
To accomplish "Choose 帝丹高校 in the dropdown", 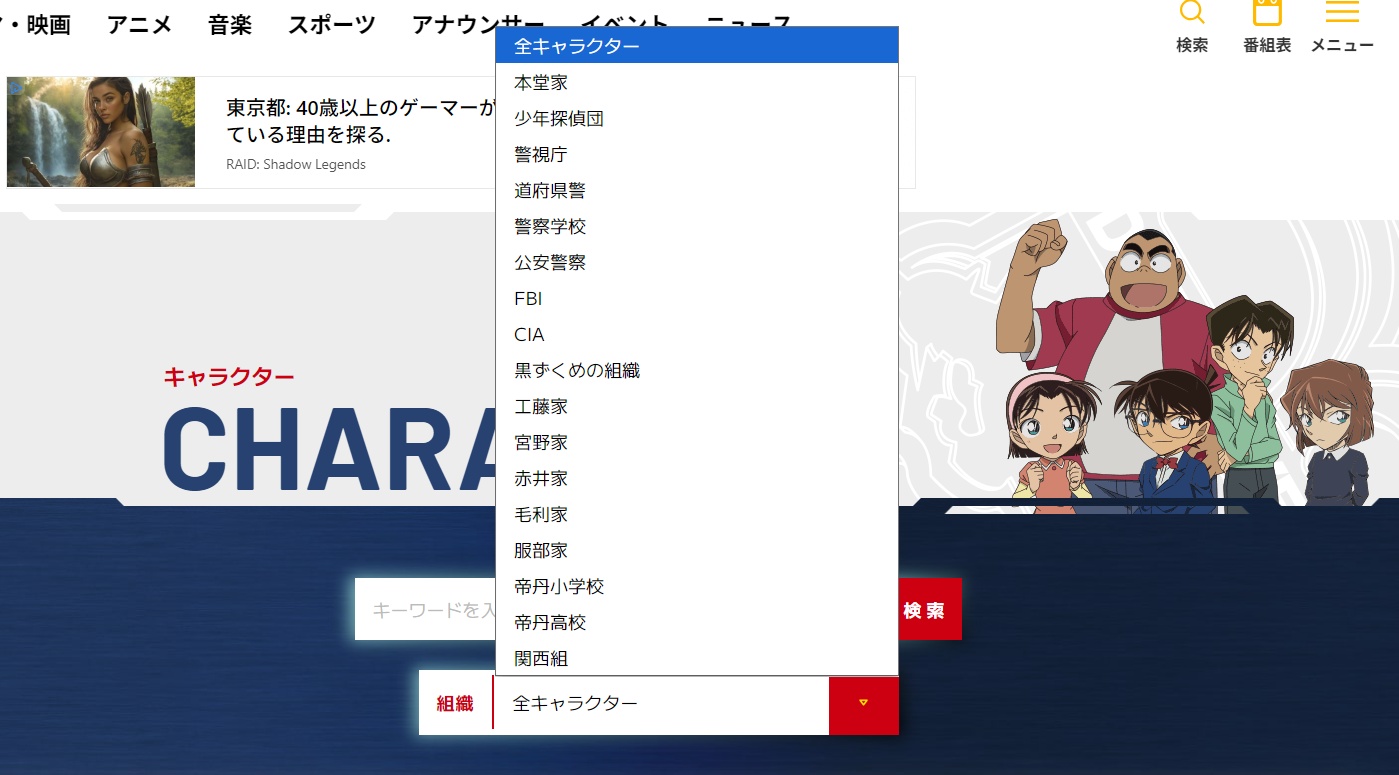I will [550, 623].
